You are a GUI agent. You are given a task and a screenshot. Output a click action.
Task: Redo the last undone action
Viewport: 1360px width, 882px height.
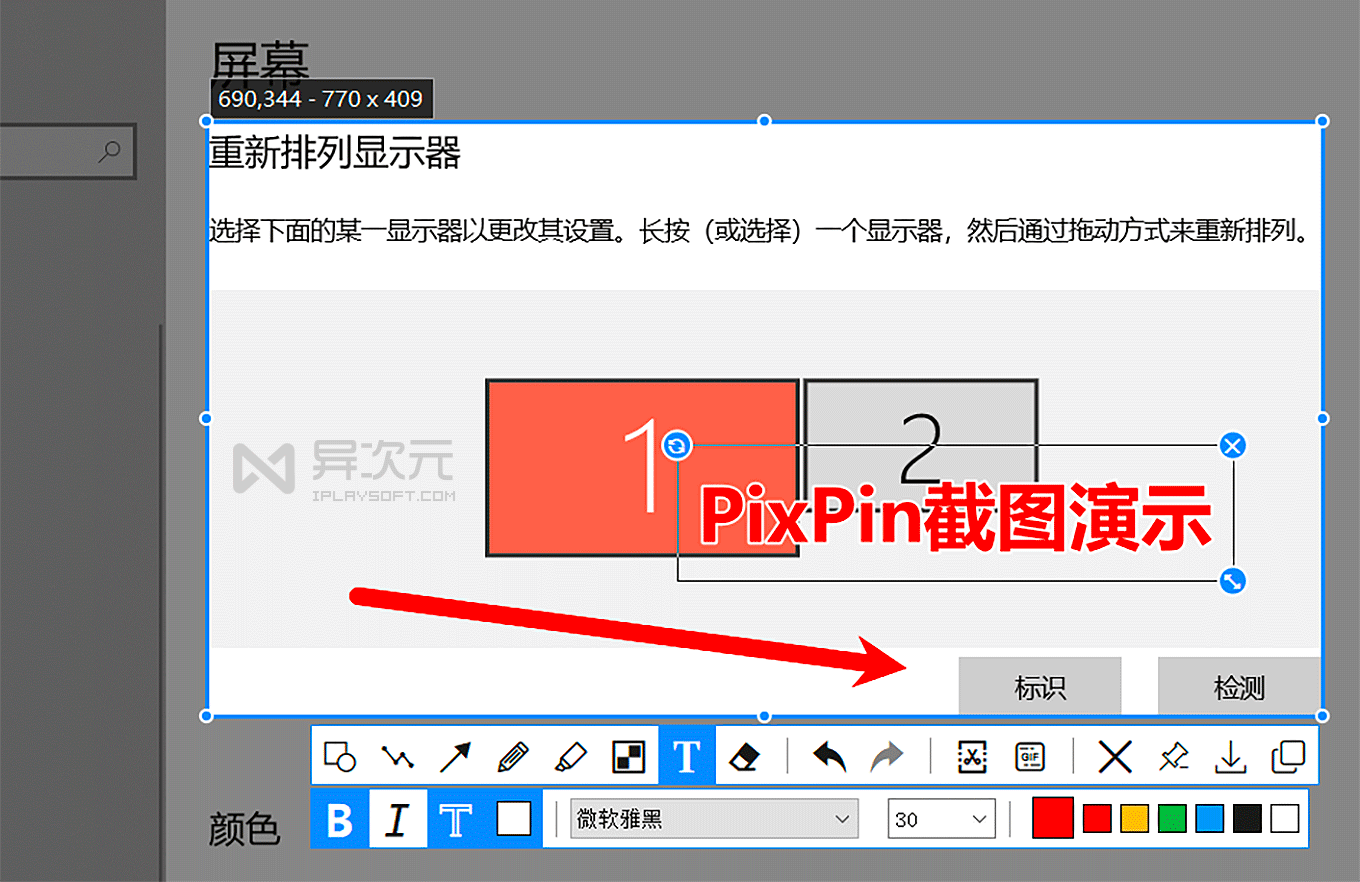point(887,757)
